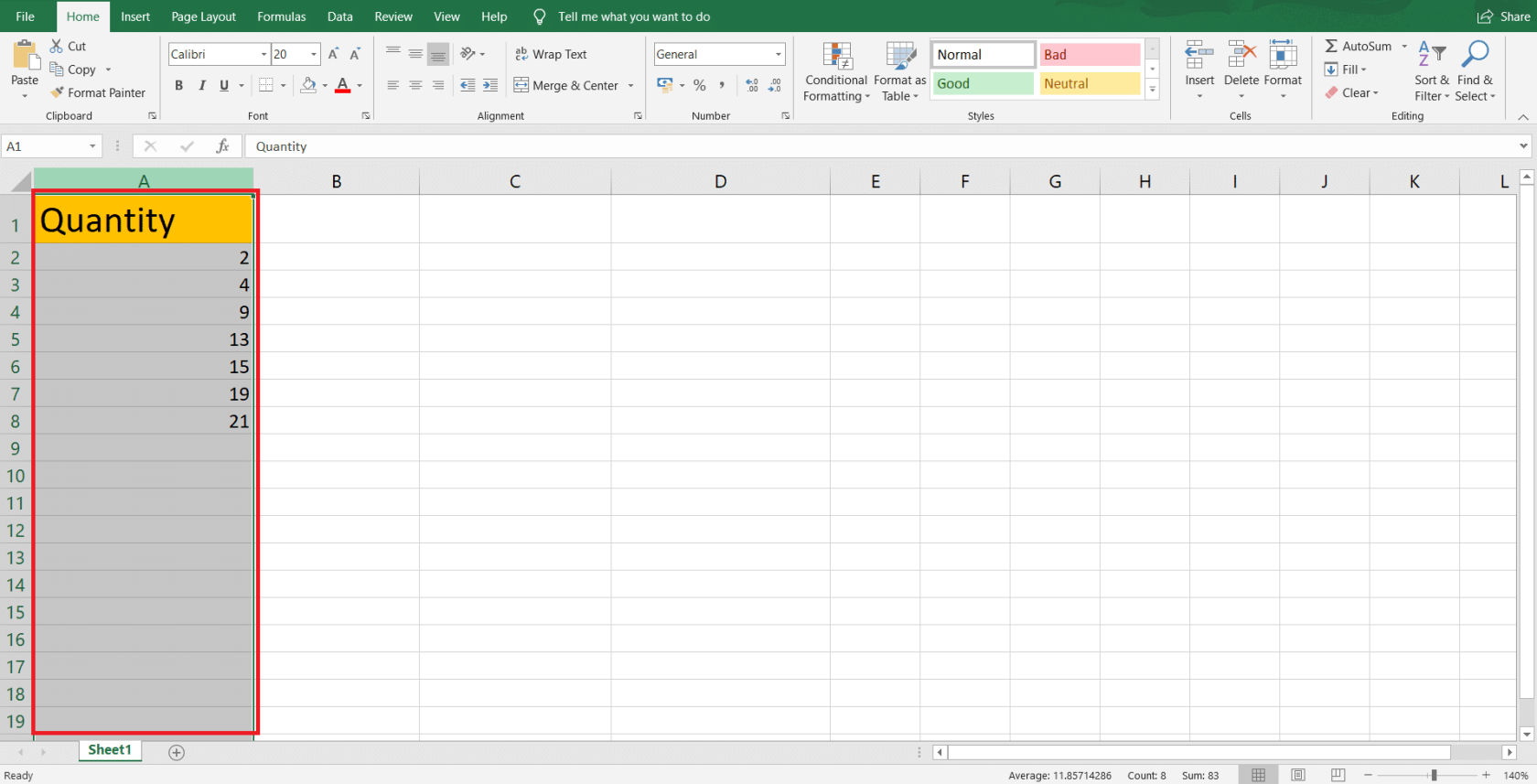Image resolution: width=1537 pixels, height=784 pixels.
Task: Open Conditional Formatting menu
Action: pyautogui.click(x=836, y=71)
